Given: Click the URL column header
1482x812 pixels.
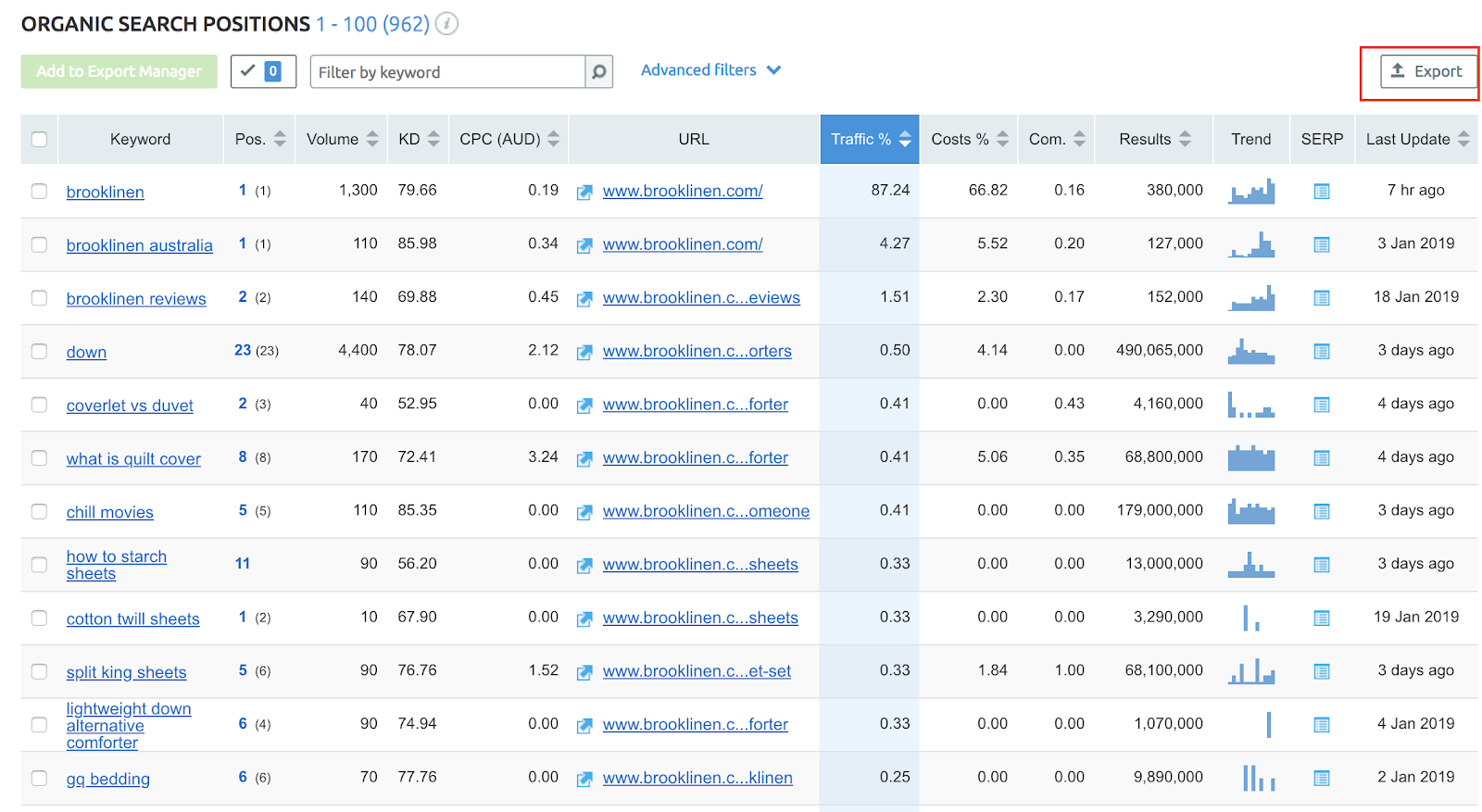Looking at the screenshot, I should [x=694, y=139].
